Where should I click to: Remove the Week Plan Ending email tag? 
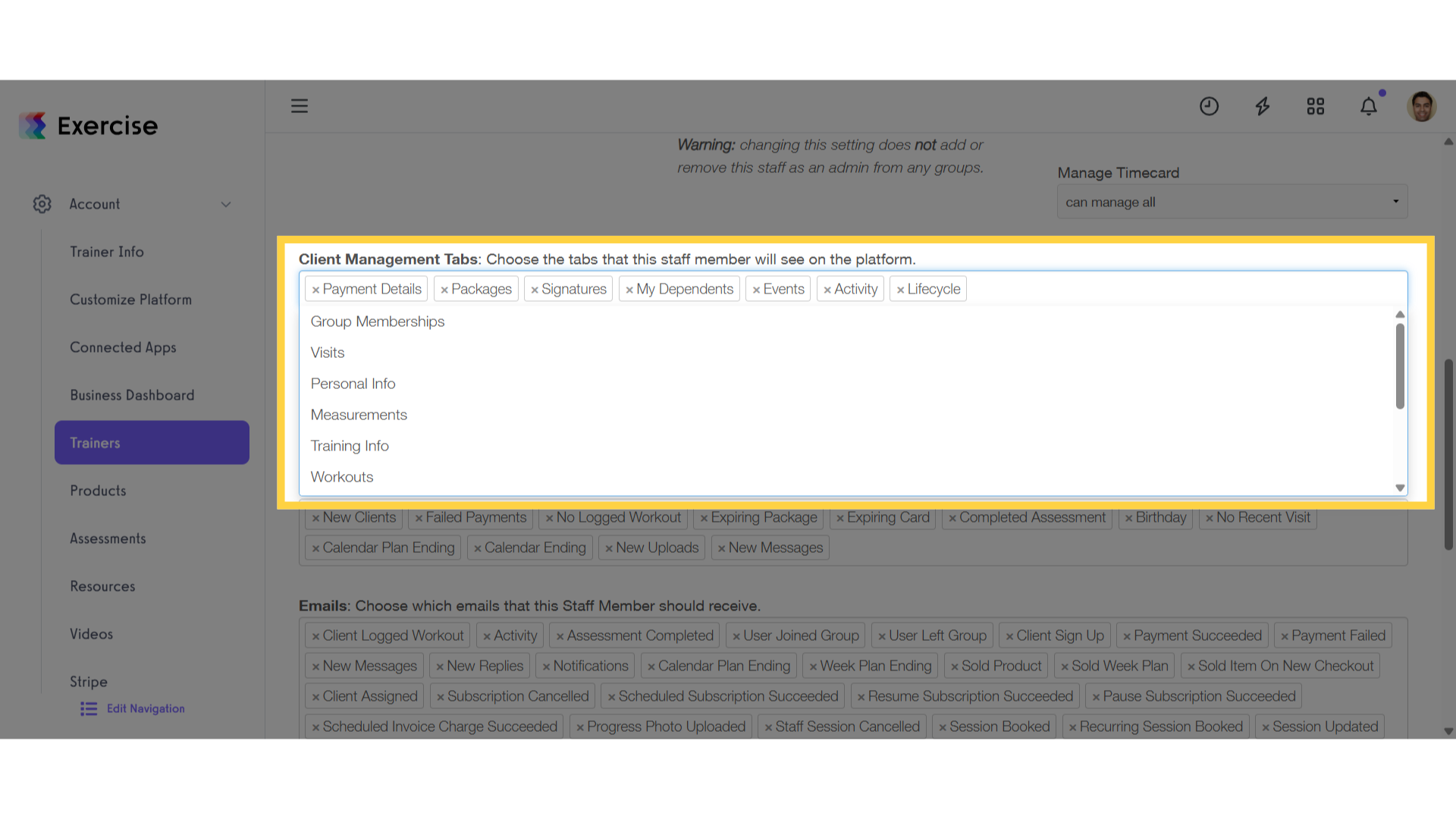813,667
